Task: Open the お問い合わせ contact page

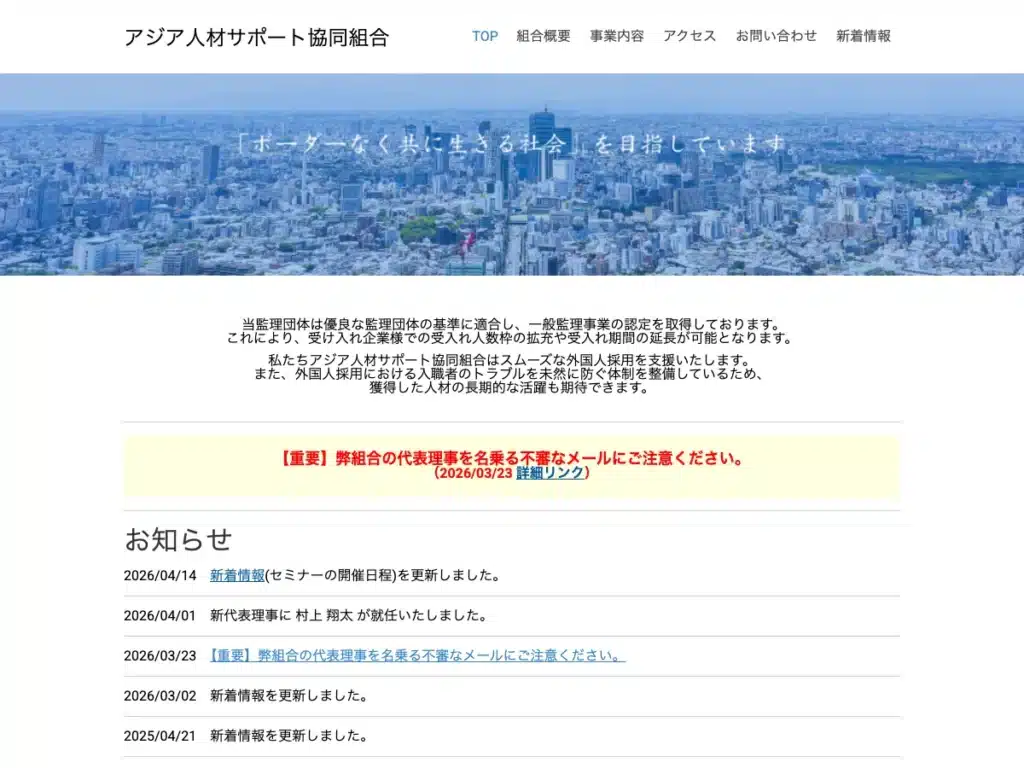Action: tap(776, 37)
